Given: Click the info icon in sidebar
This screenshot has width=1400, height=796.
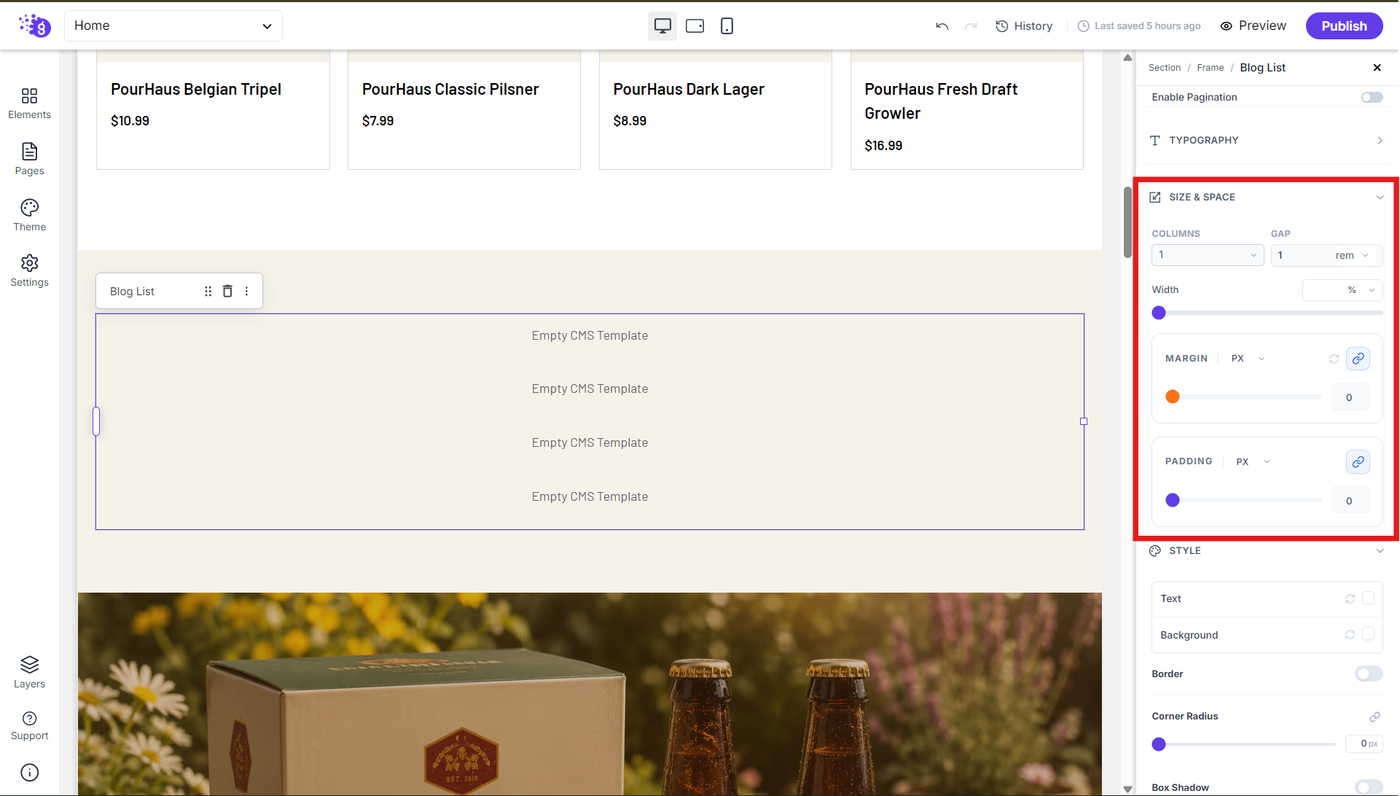Looking at the screenshot, I should pyautogui.click(x=29, y=772).
